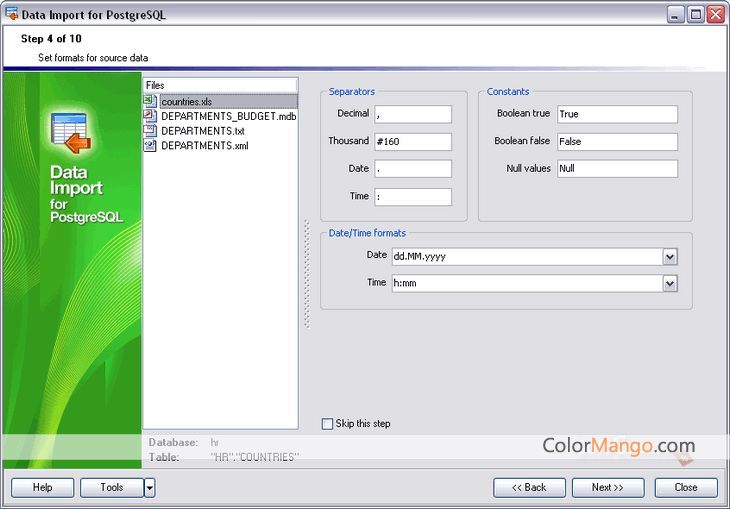
Task: Proceed with the Next button
Action: tap(608, 488)
